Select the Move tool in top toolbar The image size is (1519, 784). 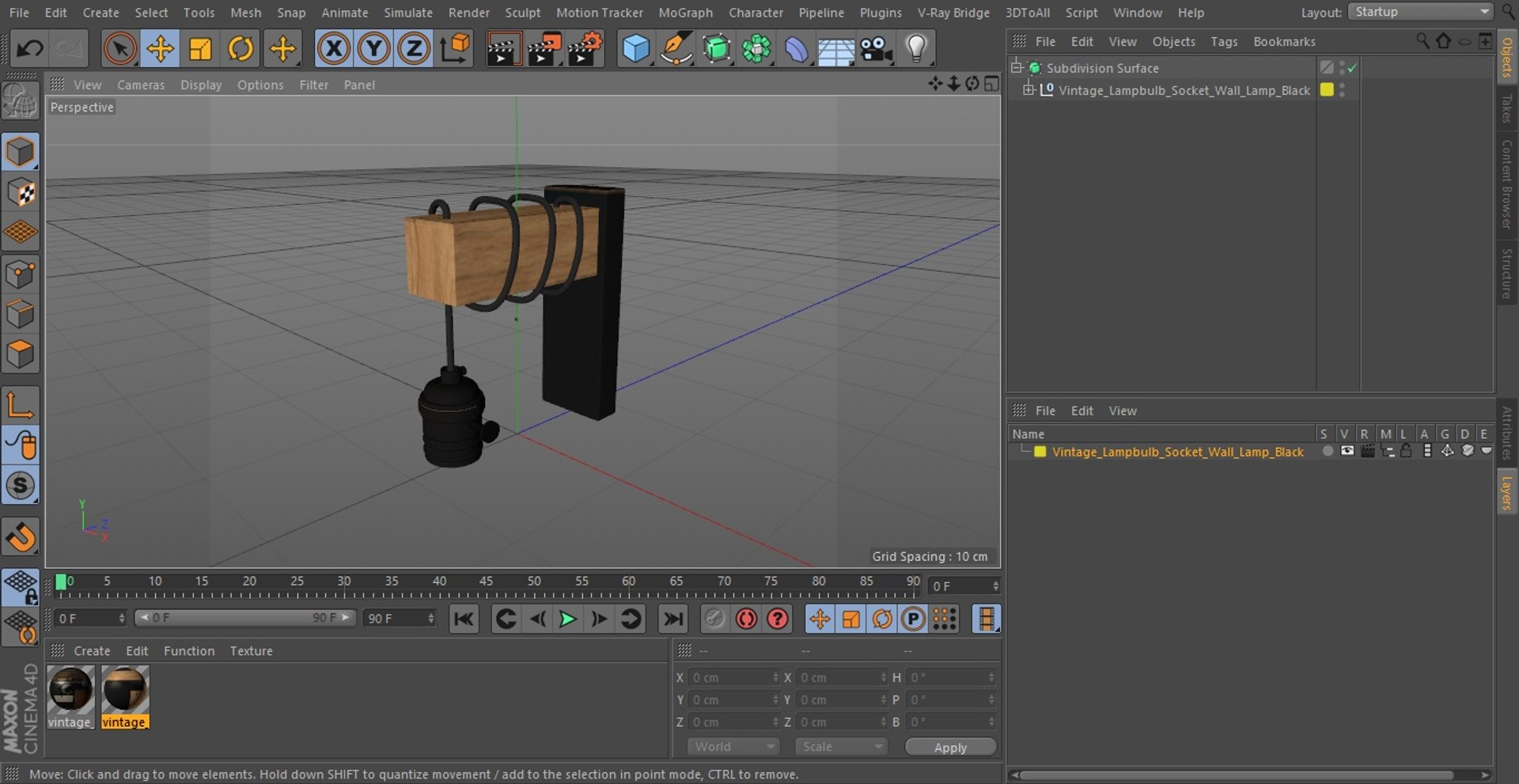(160, 49)
